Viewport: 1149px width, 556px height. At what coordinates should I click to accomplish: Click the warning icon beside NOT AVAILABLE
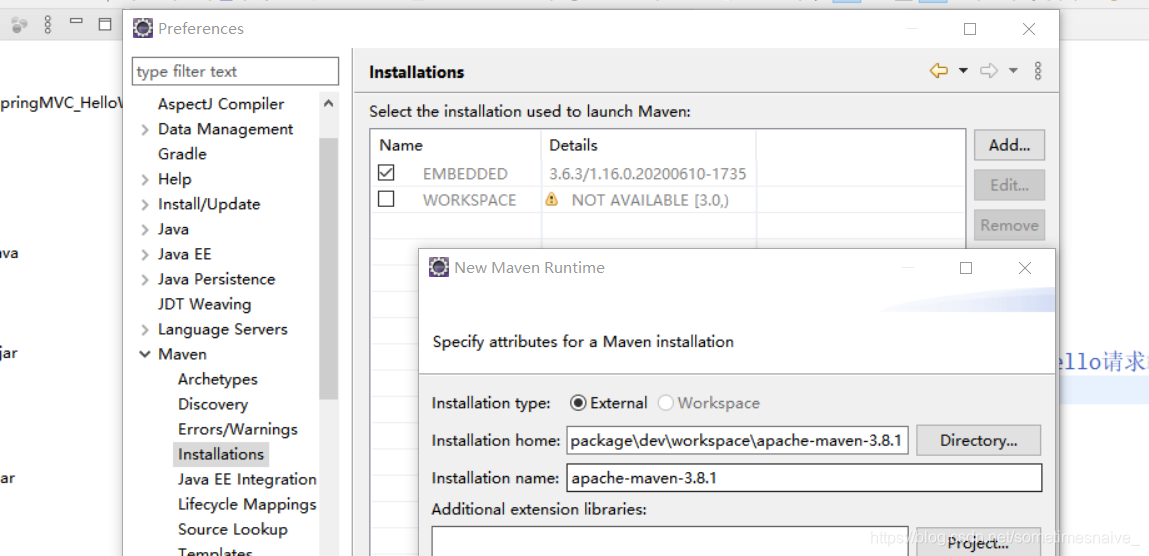coord(552,199)
